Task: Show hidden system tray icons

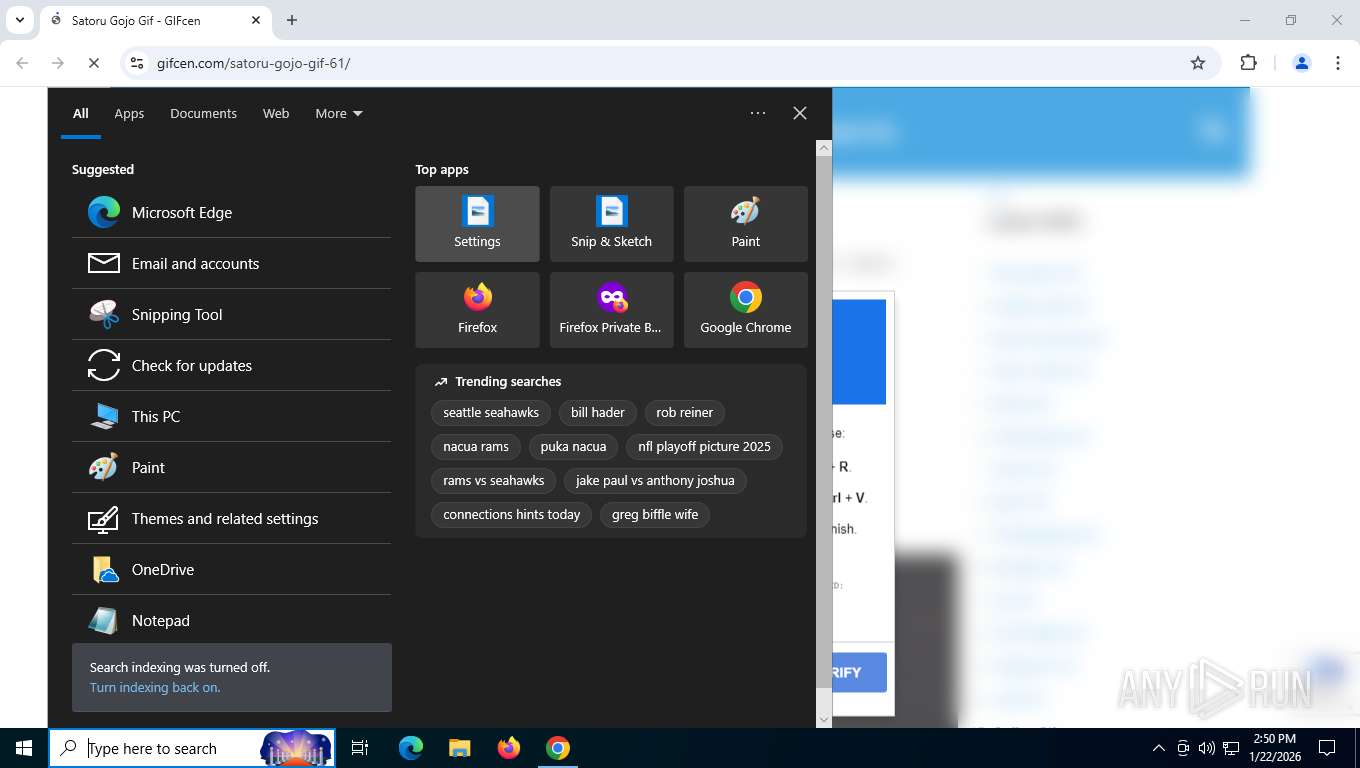Action: click(x=1159, y=748)
